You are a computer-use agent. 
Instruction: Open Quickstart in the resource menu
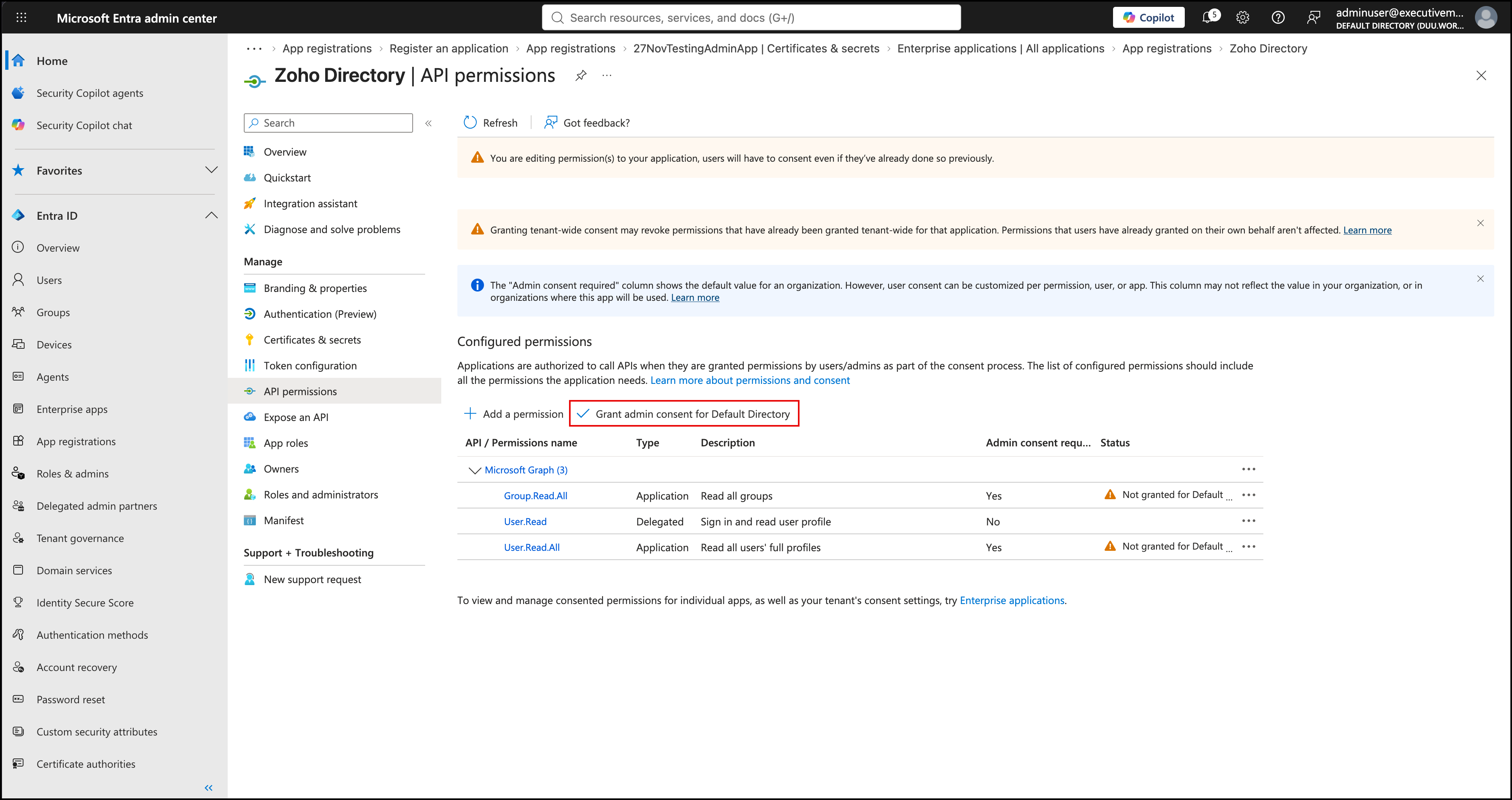click(287, 178)
